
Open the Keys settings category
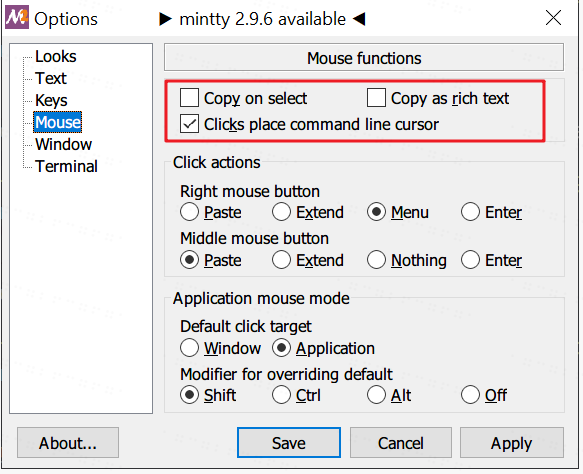(x=51, y=100)
